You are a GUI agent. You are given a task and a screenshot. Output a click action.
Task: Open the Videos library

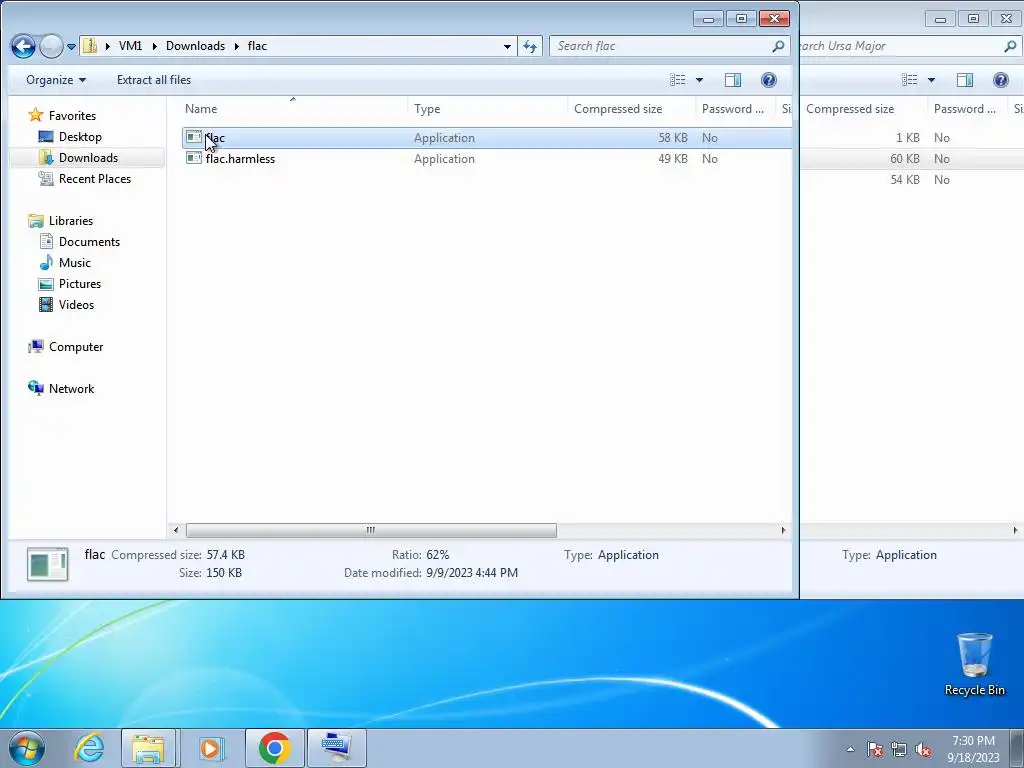pos(76,304)
